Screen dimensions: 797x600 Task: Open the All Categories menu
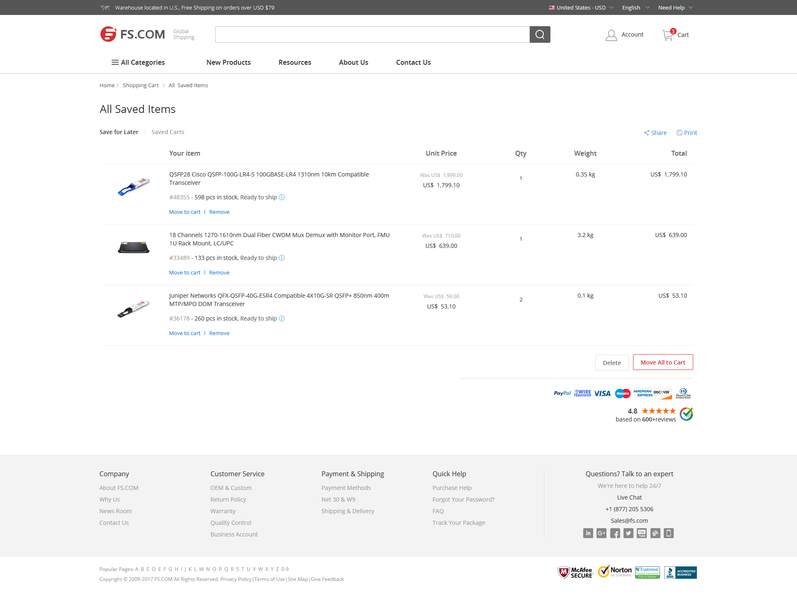coord(138,63)
